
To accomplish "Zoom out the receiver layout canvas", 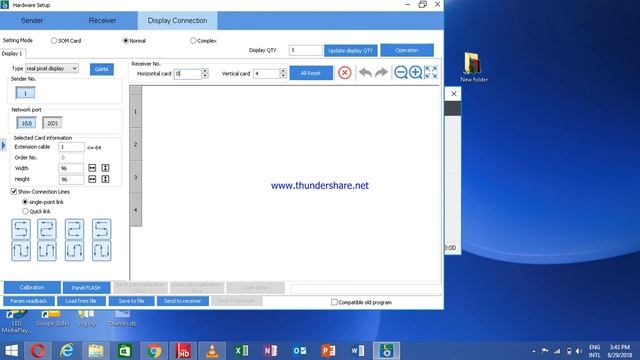I will tap(400, 73).
